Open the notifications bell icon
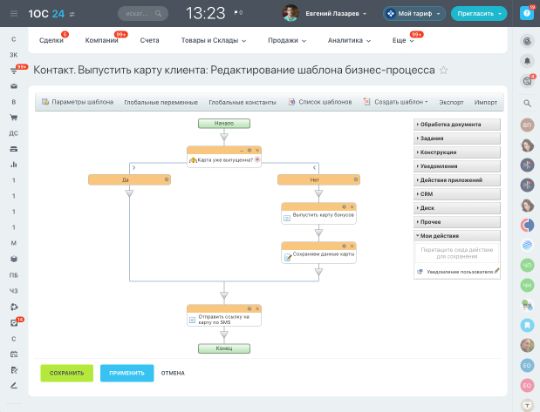This screenshot has width=540, height=412. click(x=527, y=61)
